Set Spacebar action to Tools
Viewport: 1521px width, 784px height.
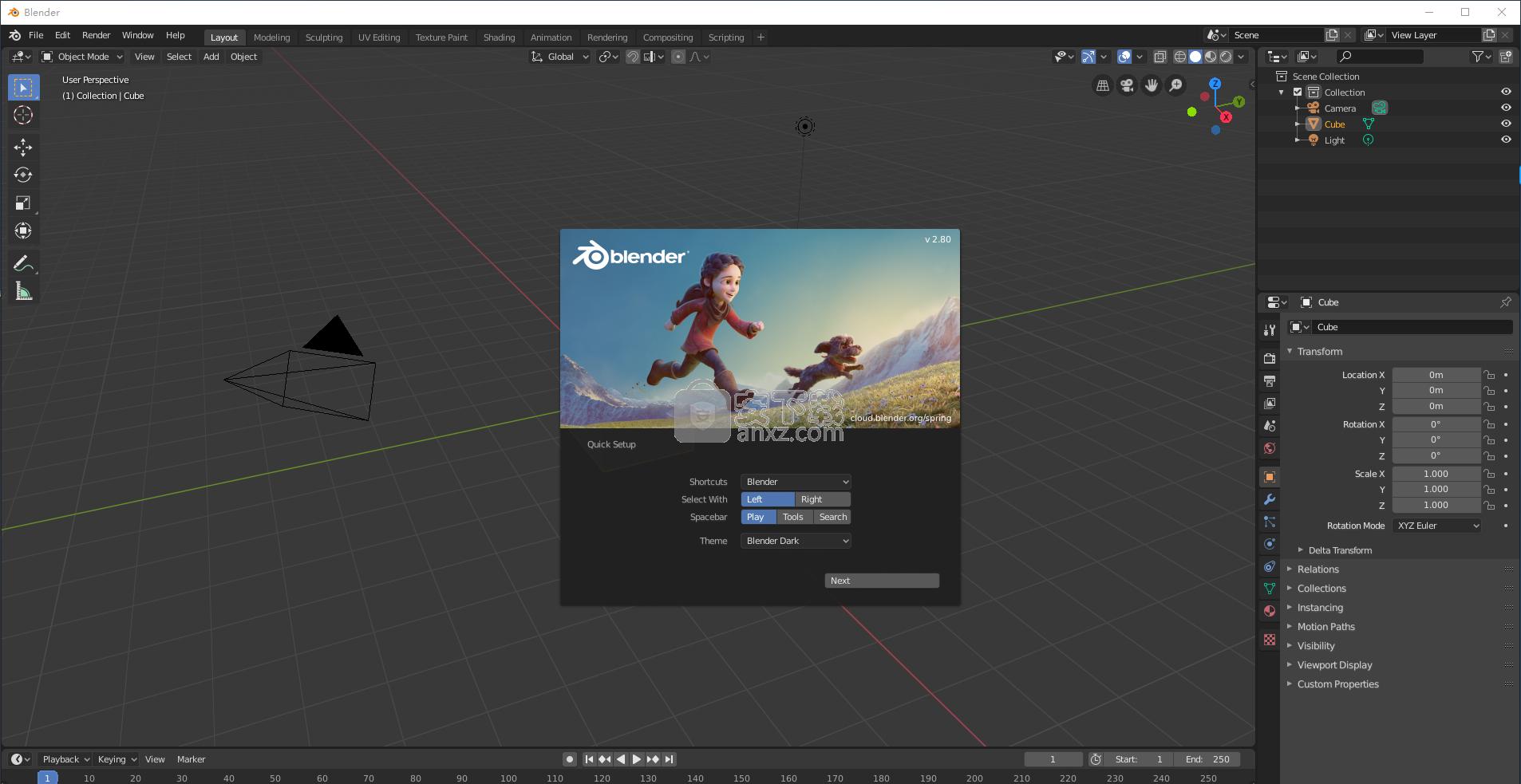[x=794, y=517]
